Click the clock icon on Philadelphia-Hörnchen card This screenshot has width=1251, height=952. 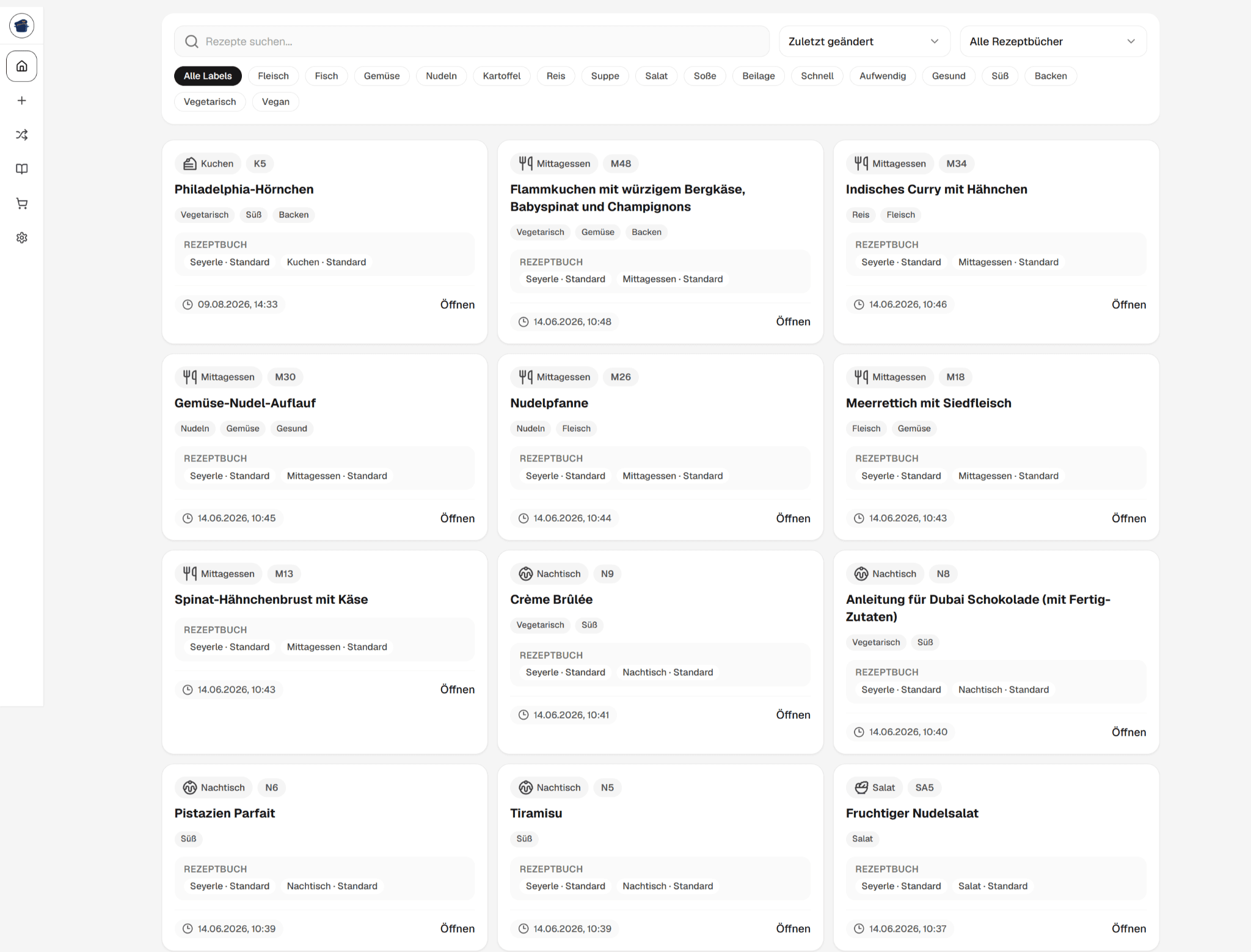click(188, 305)
